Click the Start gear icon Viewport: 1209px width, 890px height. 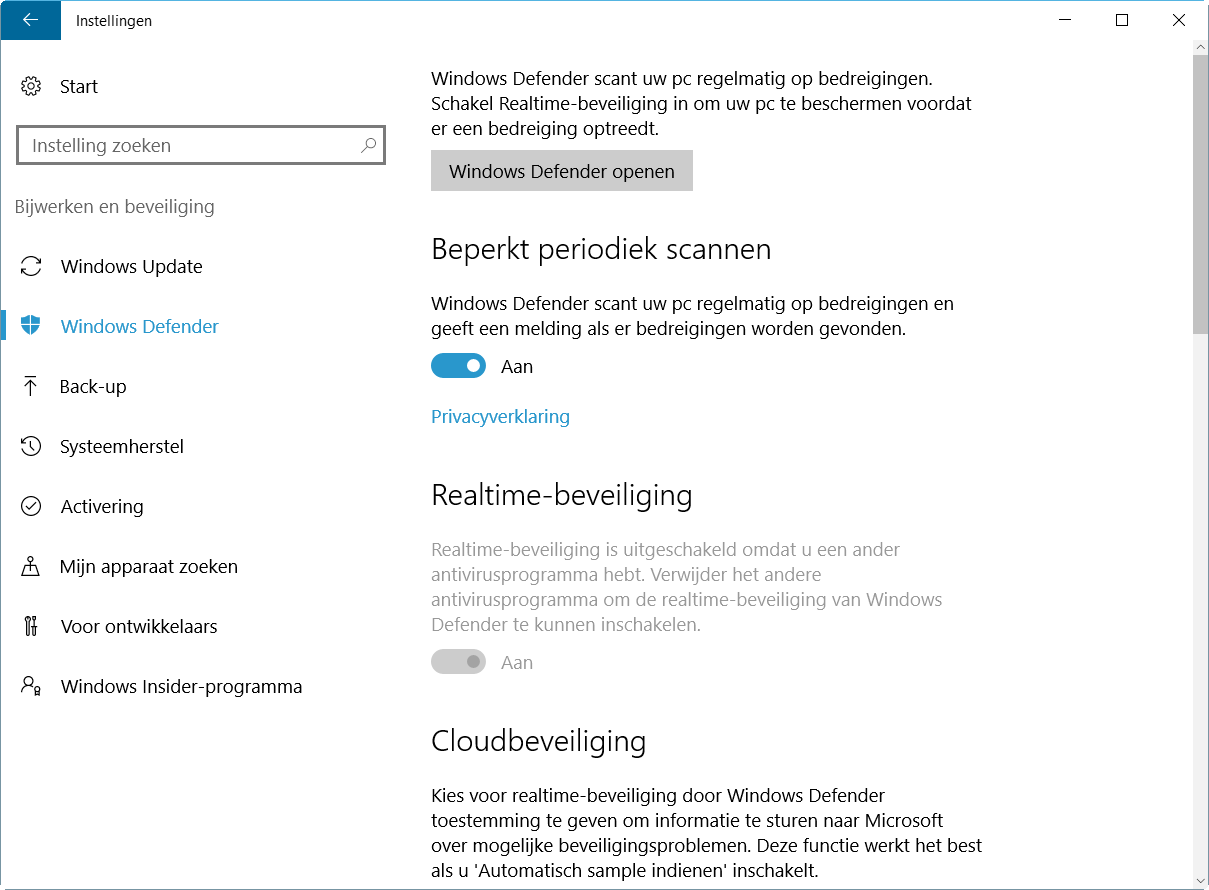click(x=31, y=86)
